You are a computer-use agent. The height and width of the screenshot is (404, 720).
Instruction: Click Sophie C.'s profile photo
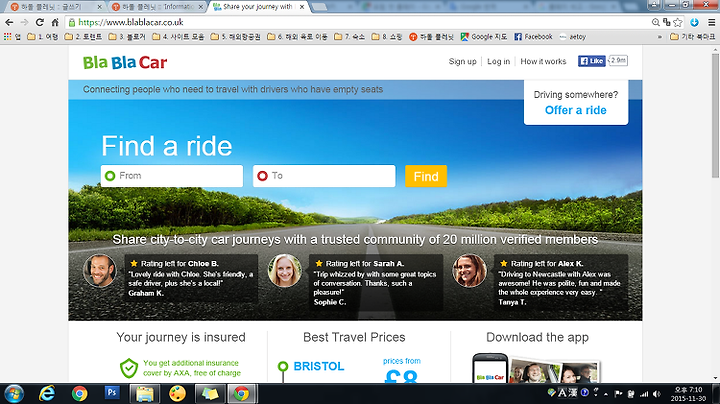click(x=285, y=271)
